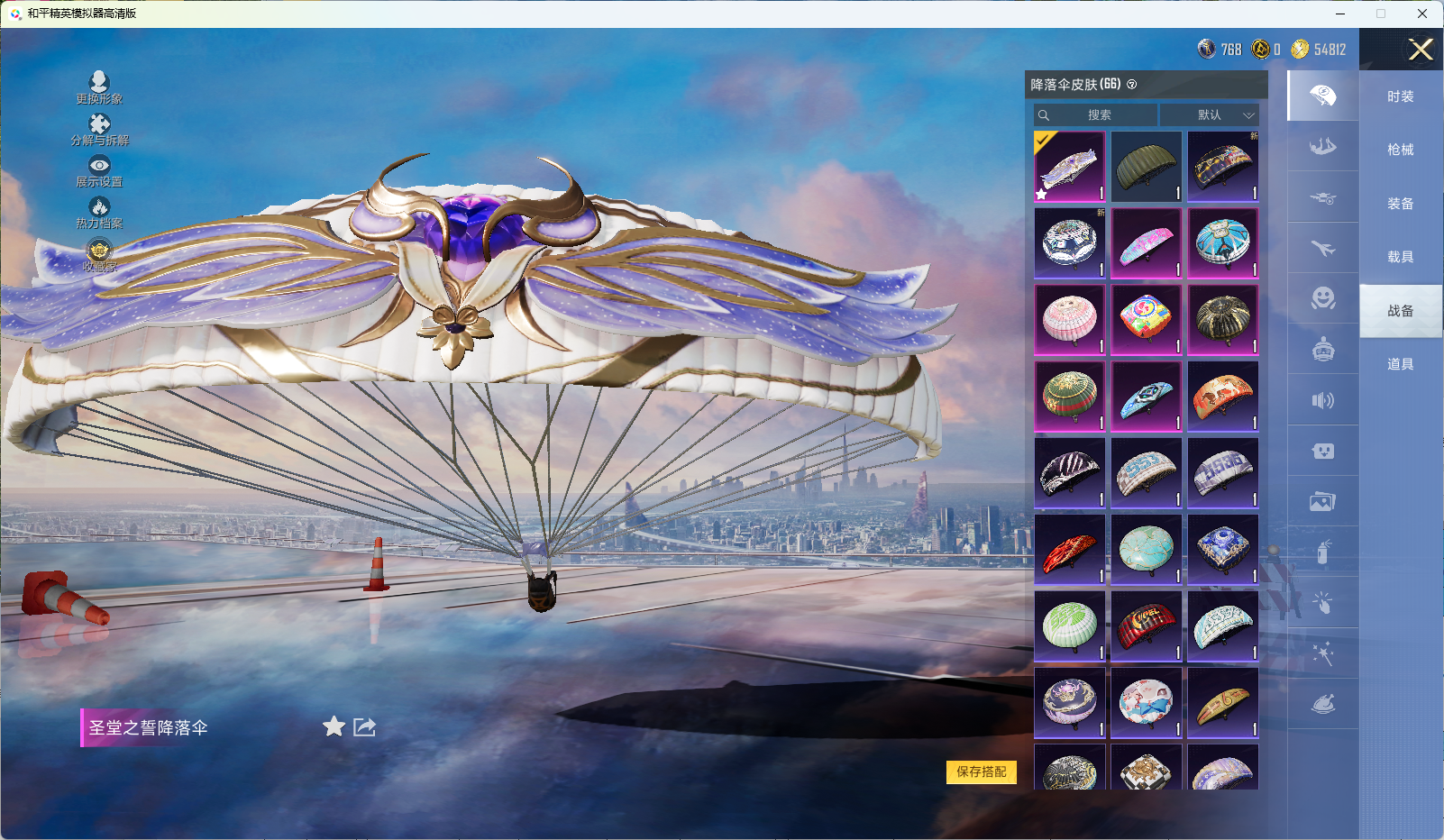Select the gold swirl dark-red parachute

[x=1223, y=703]
